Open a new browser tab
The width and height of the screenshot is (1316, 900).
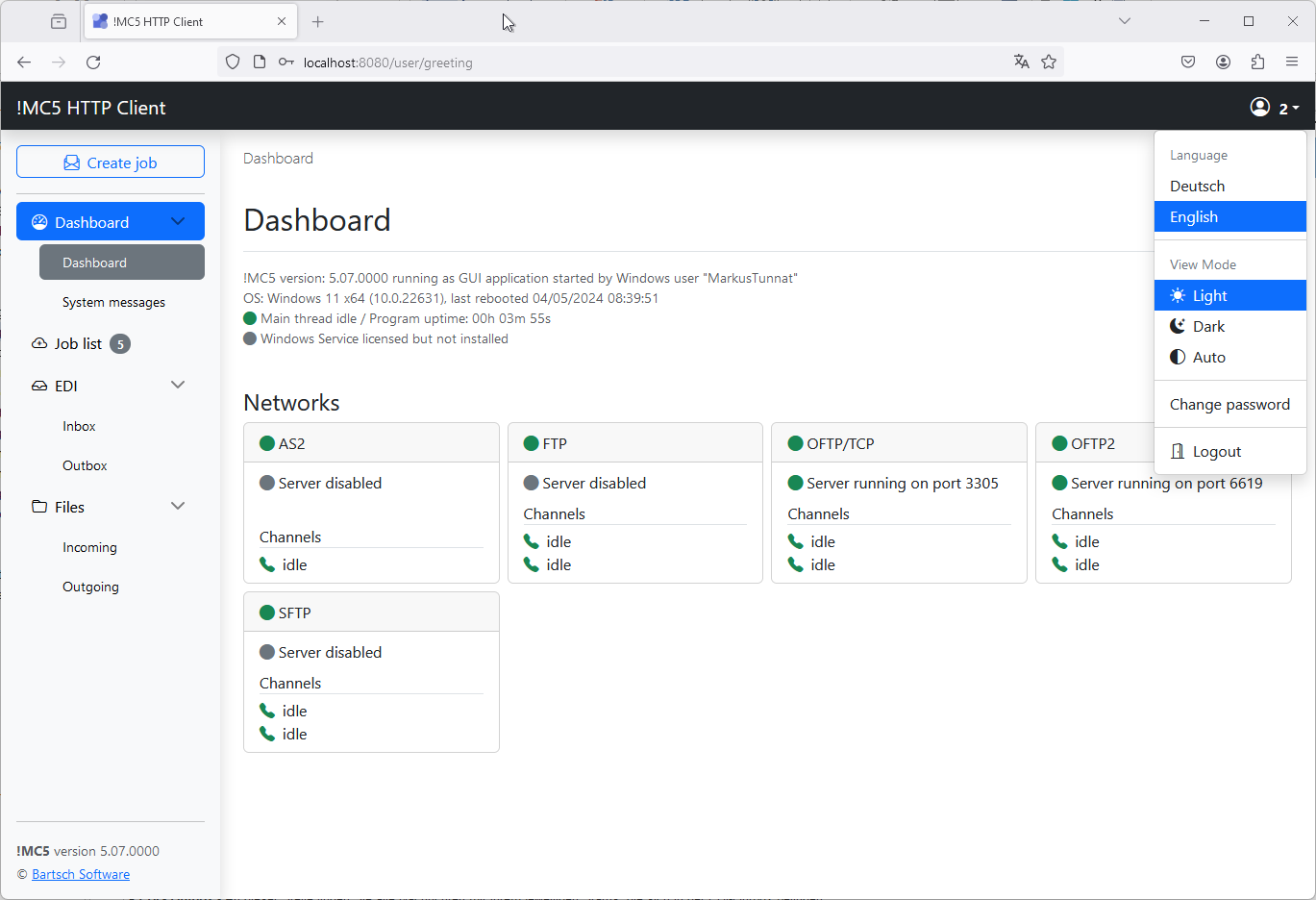click(318, 21)
